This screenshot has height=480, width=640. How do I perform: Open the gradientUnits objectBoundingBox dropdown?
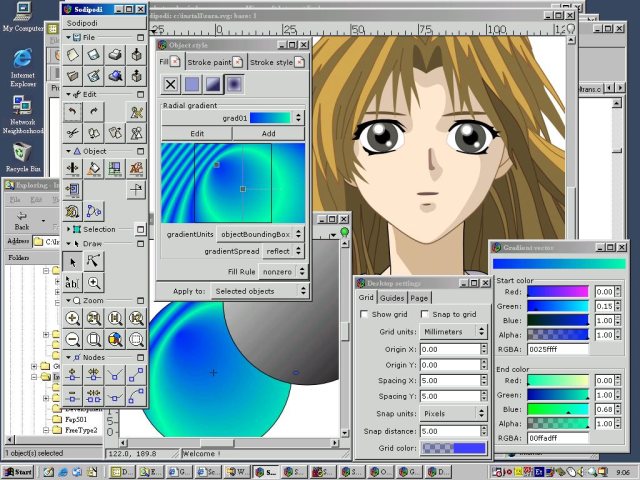pos(260,234)
